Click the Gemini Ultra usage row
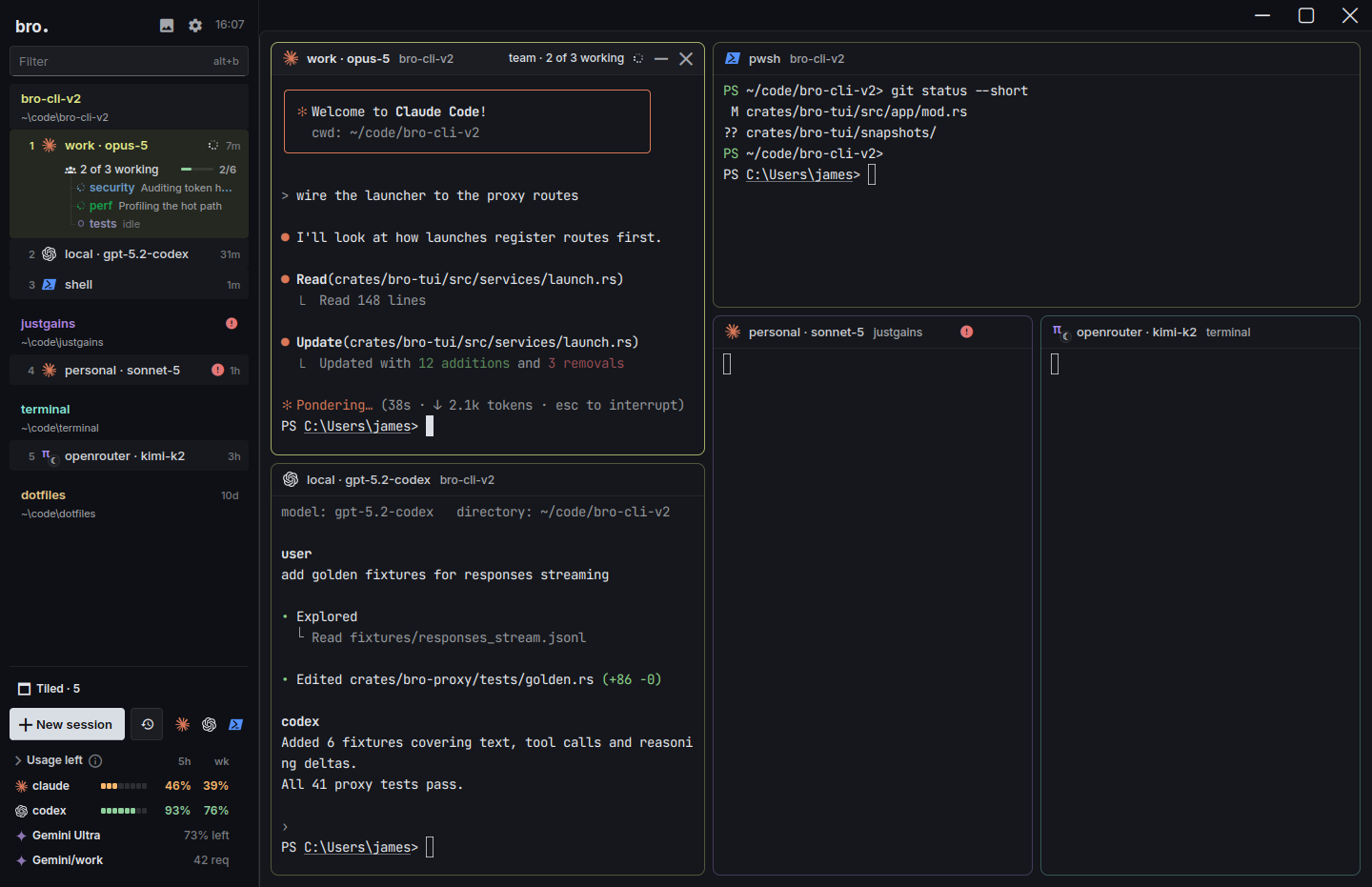The height and width of the screenshot is (887, 1372). [x=123, y=836]
